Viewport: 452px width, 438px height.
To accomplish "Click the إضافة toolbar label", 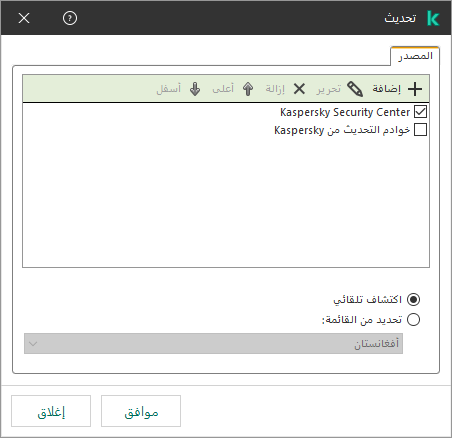I will [387, 89].
